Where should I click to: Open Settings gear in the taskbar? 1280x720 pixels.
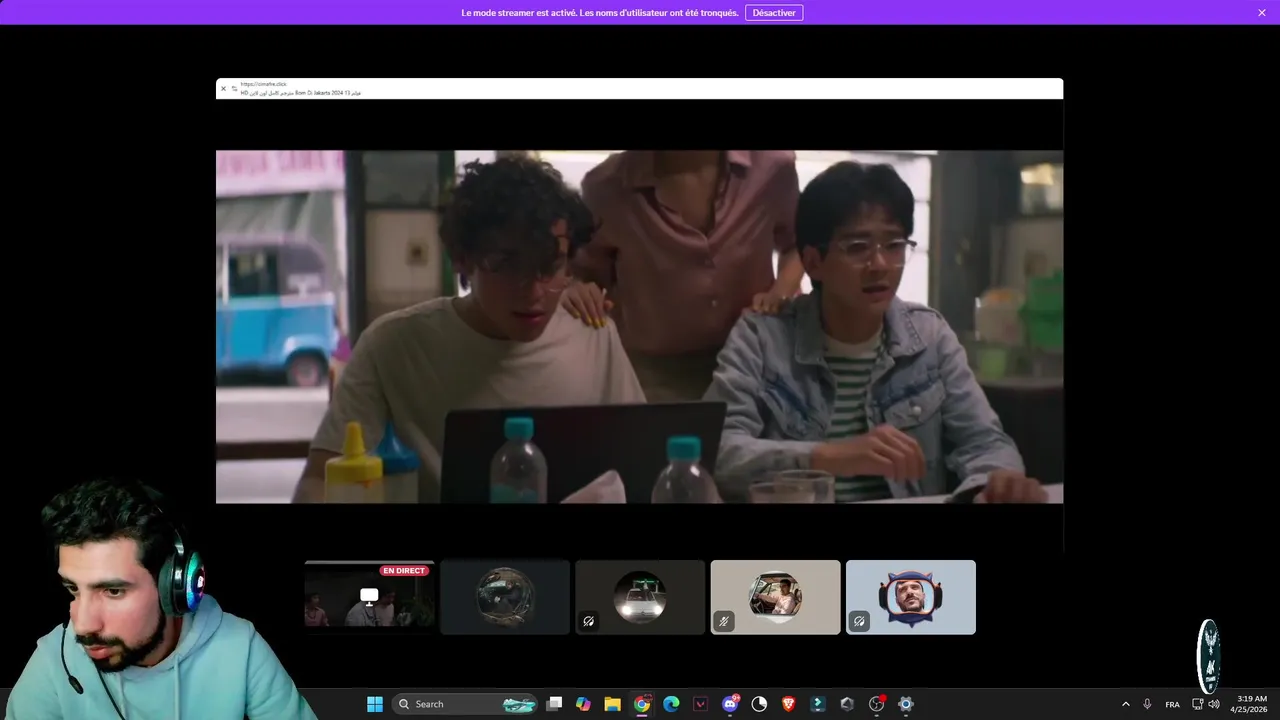coord(906,704)
